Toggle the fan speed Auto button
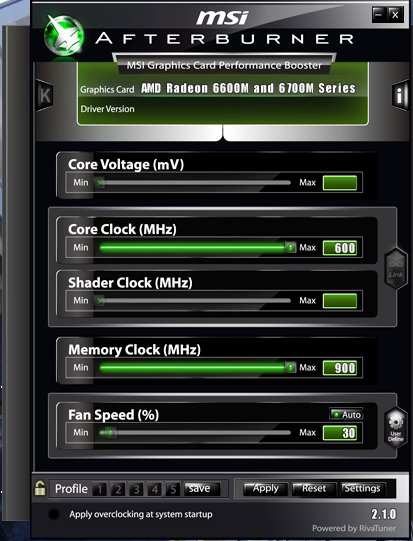Viewport: 413px width, 541px height. pos(346,414)
